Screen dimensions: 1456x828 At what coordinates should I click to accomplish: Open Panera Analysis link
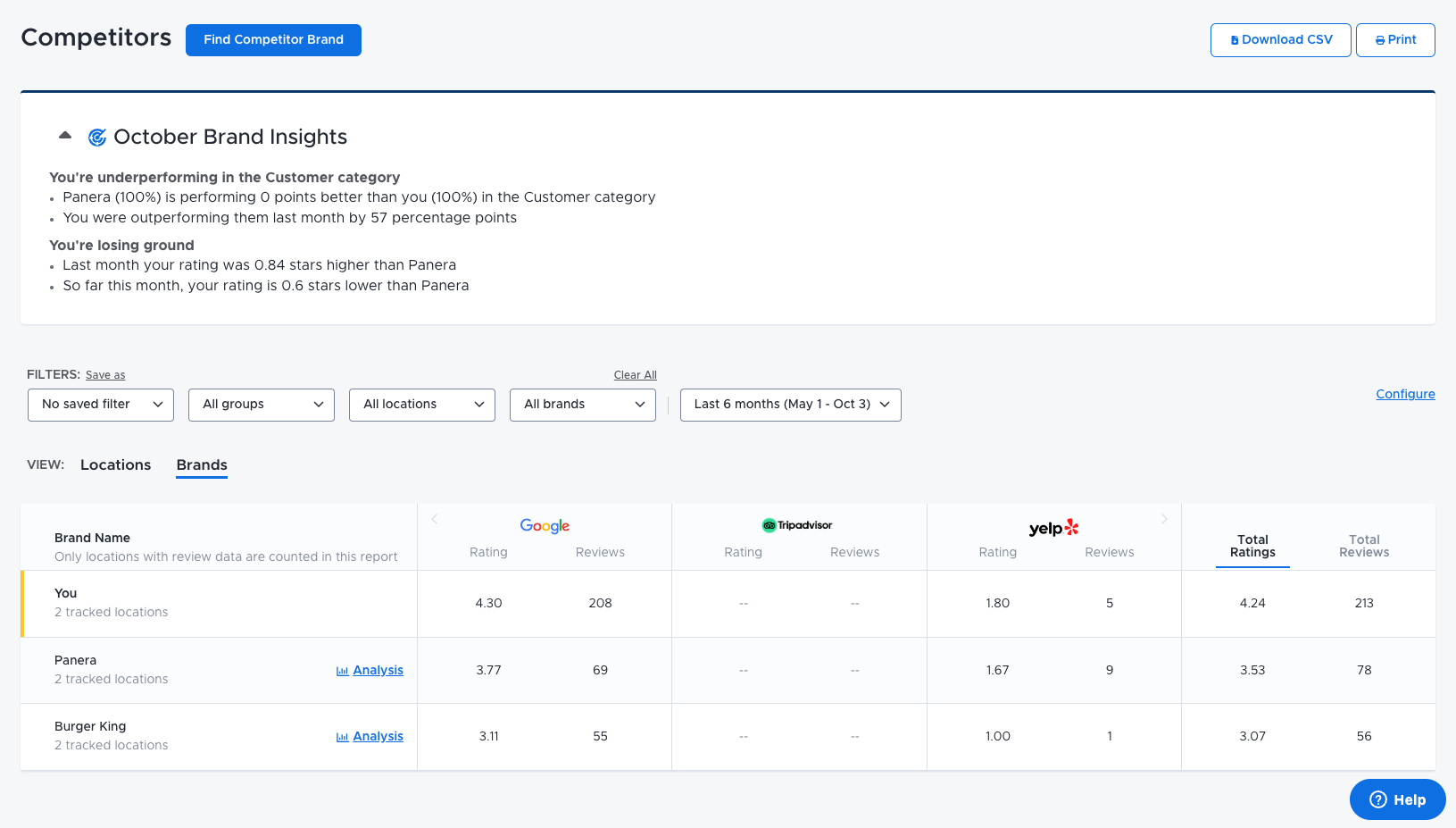pos(378,670)
